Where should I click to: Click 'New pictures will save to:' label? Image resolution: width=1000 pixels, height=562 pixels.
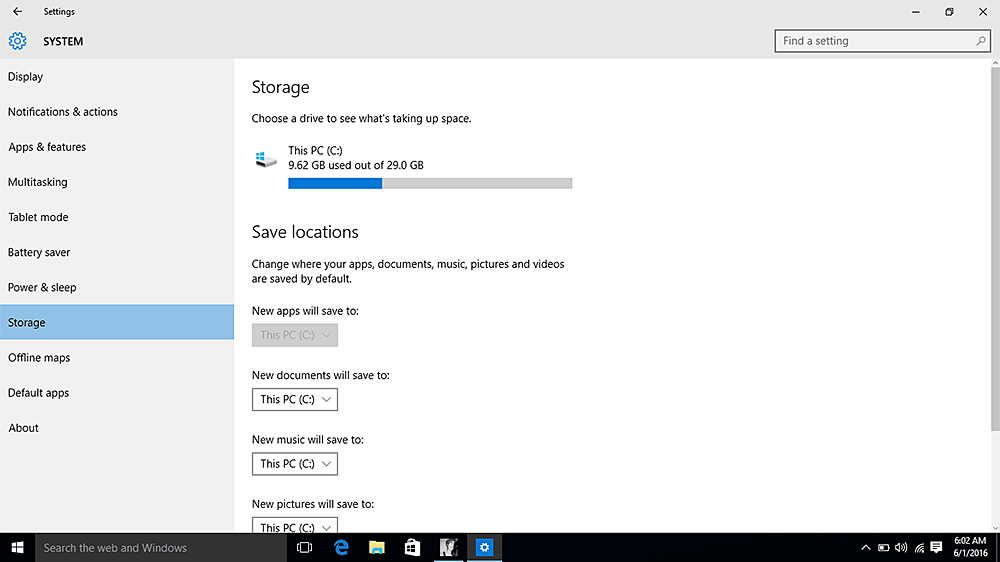point(312,504)
